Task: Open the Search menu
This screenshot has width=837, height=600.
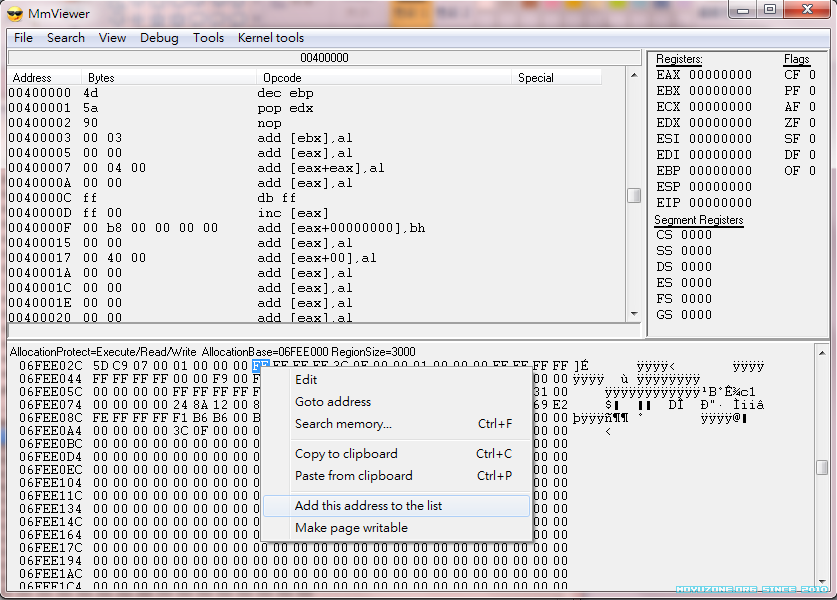Action: (66, 38)
